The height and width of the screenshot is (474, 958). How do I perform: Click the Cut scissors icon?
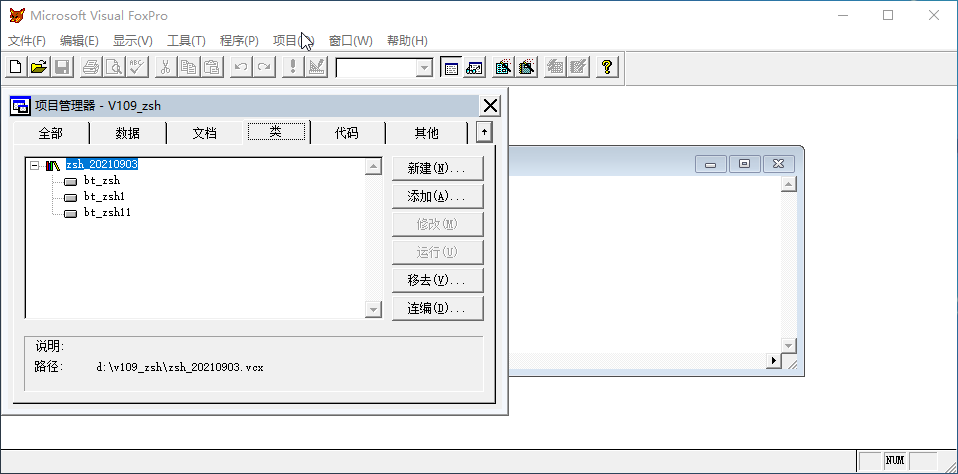pyautogui.click(x=166, y=67)
